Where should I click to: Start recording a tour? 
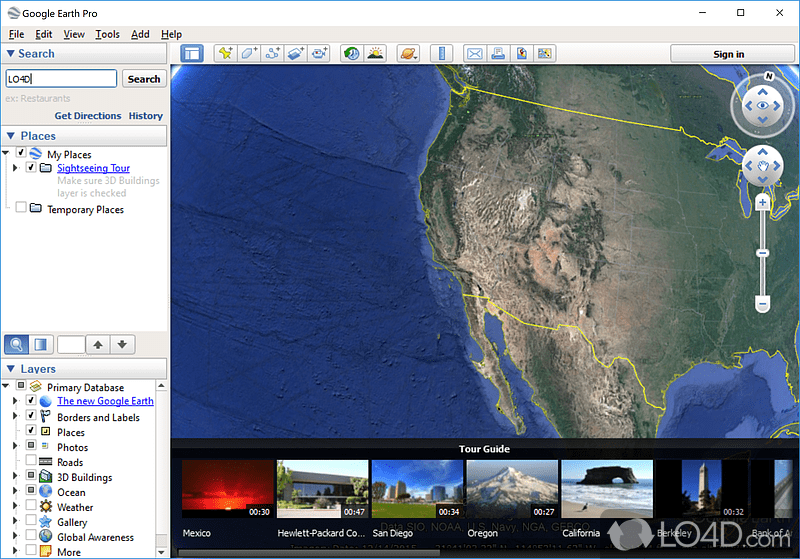tap(319, 54)
